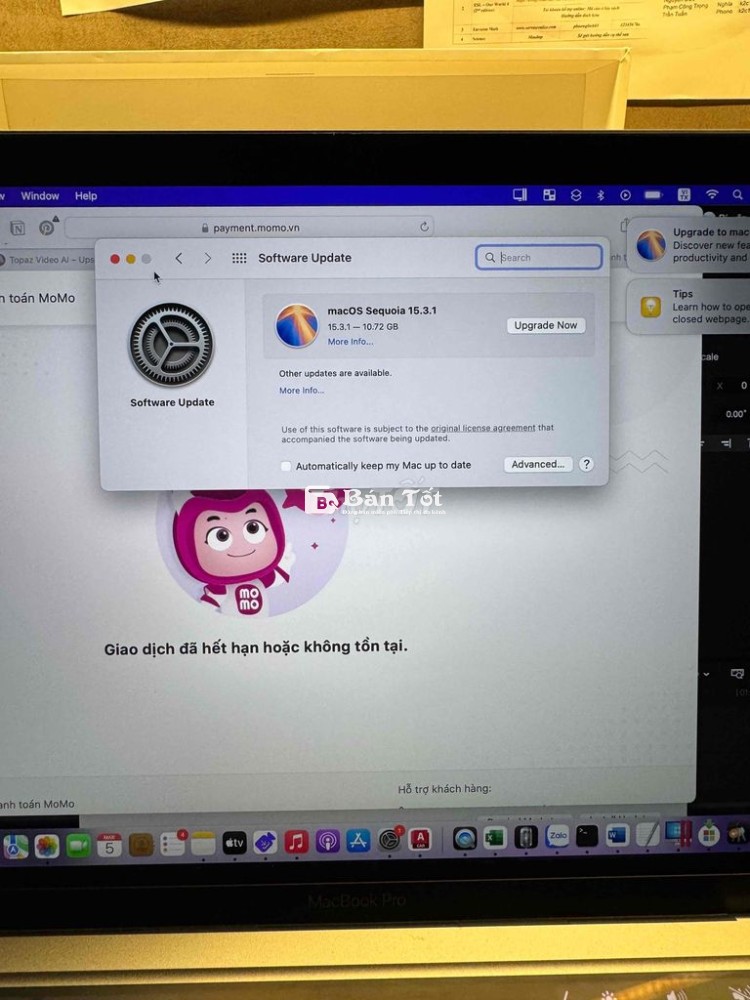The image size is (750, 1000).
Task: Click the macOS Sequoia update icon
Action: tap(297, 325)
